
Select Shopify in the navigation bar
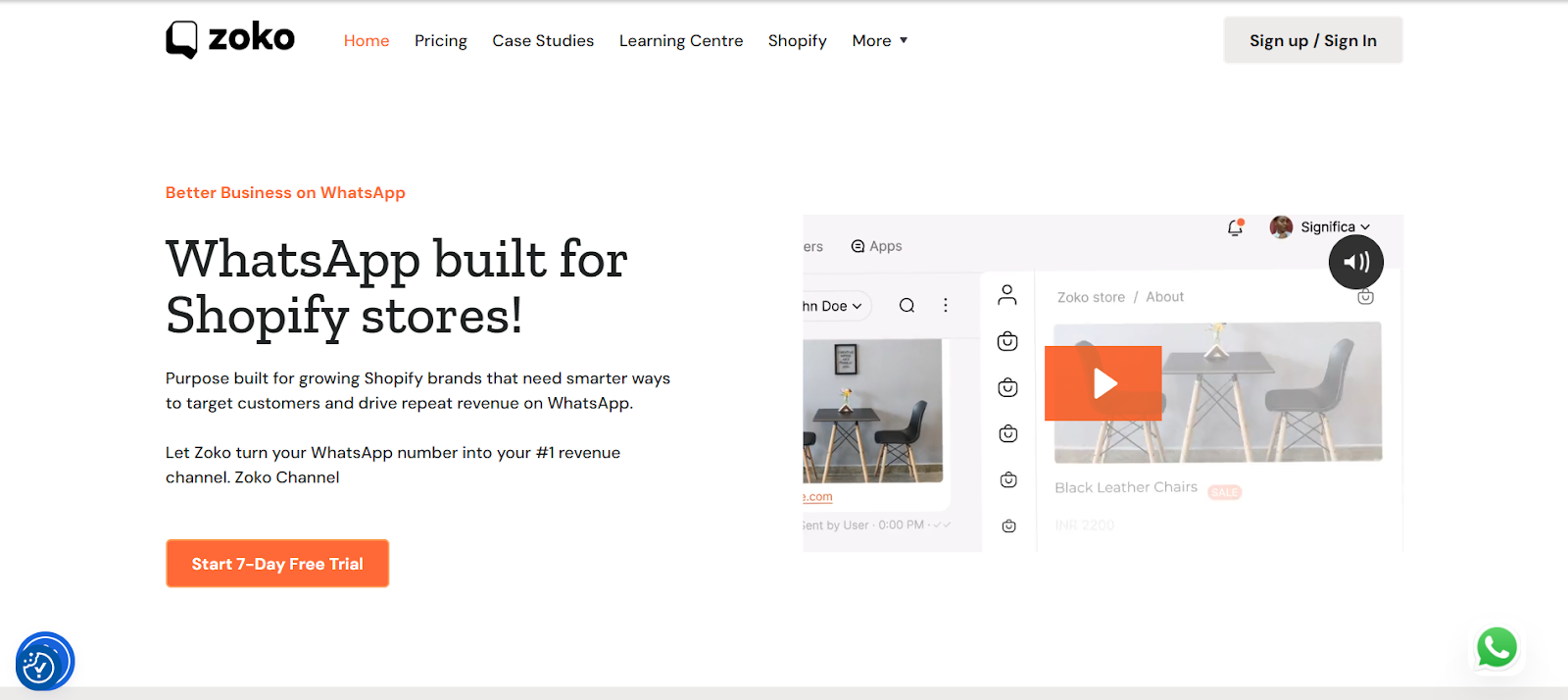click(x=798, y=40)
